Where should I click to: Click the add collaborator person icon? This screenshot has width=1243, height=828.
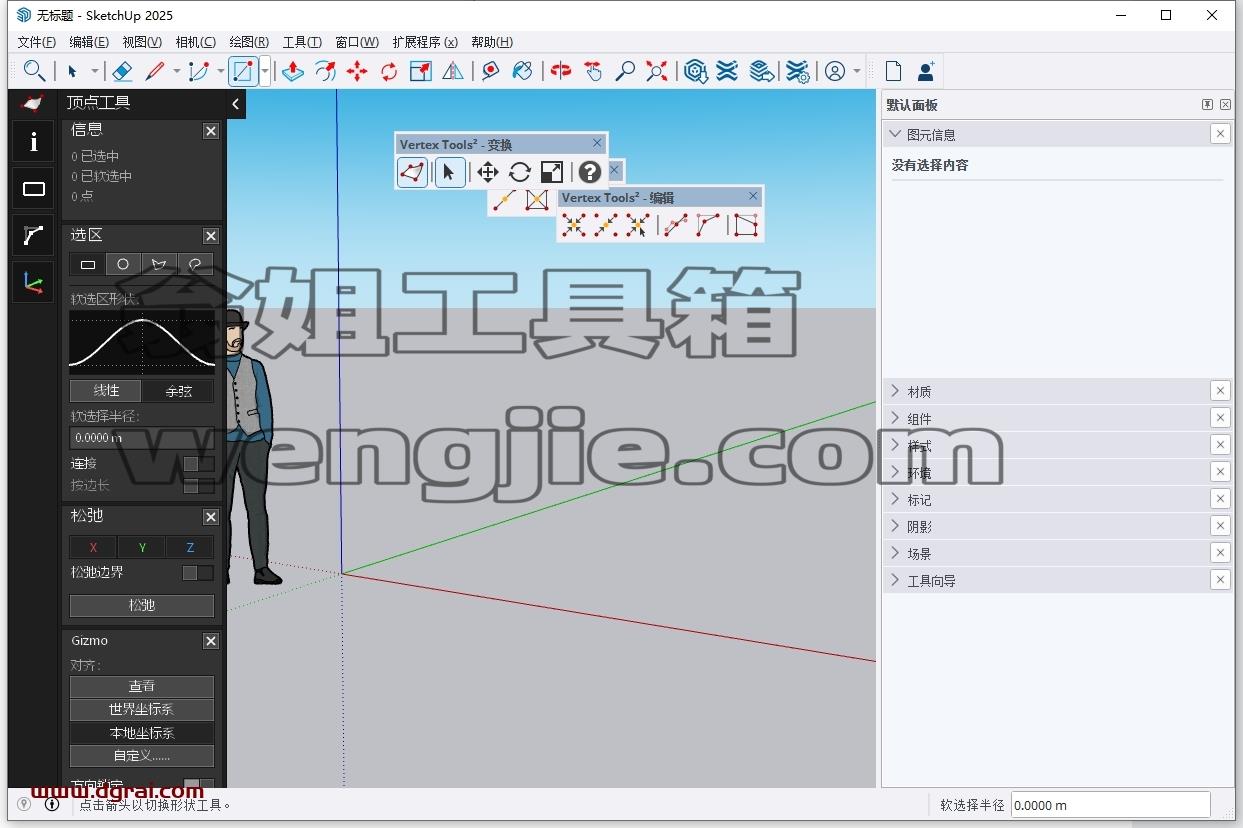click(x=926, y=71)
